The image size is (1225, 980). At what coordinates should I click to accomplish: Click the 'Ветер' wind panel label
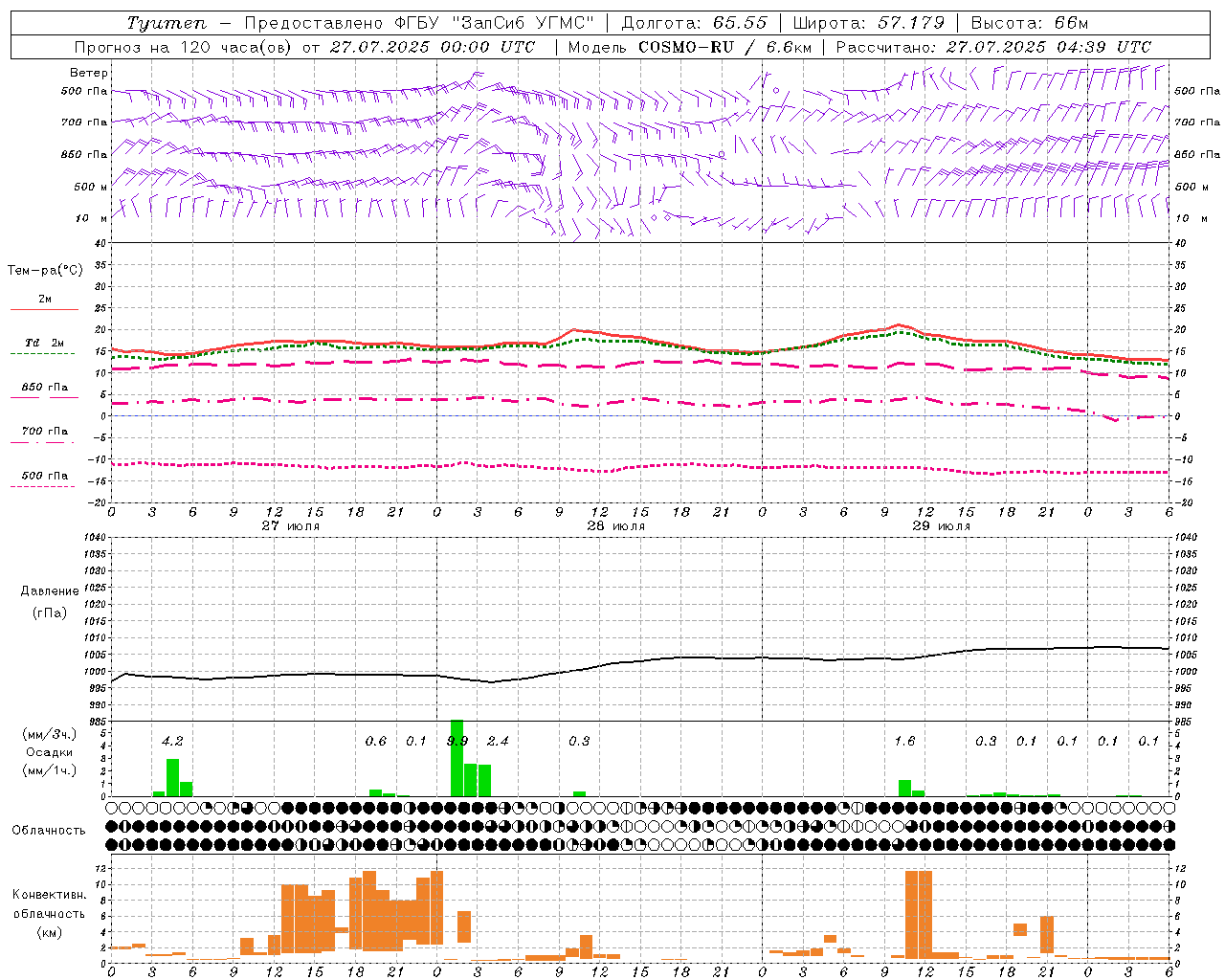point(89,73)
